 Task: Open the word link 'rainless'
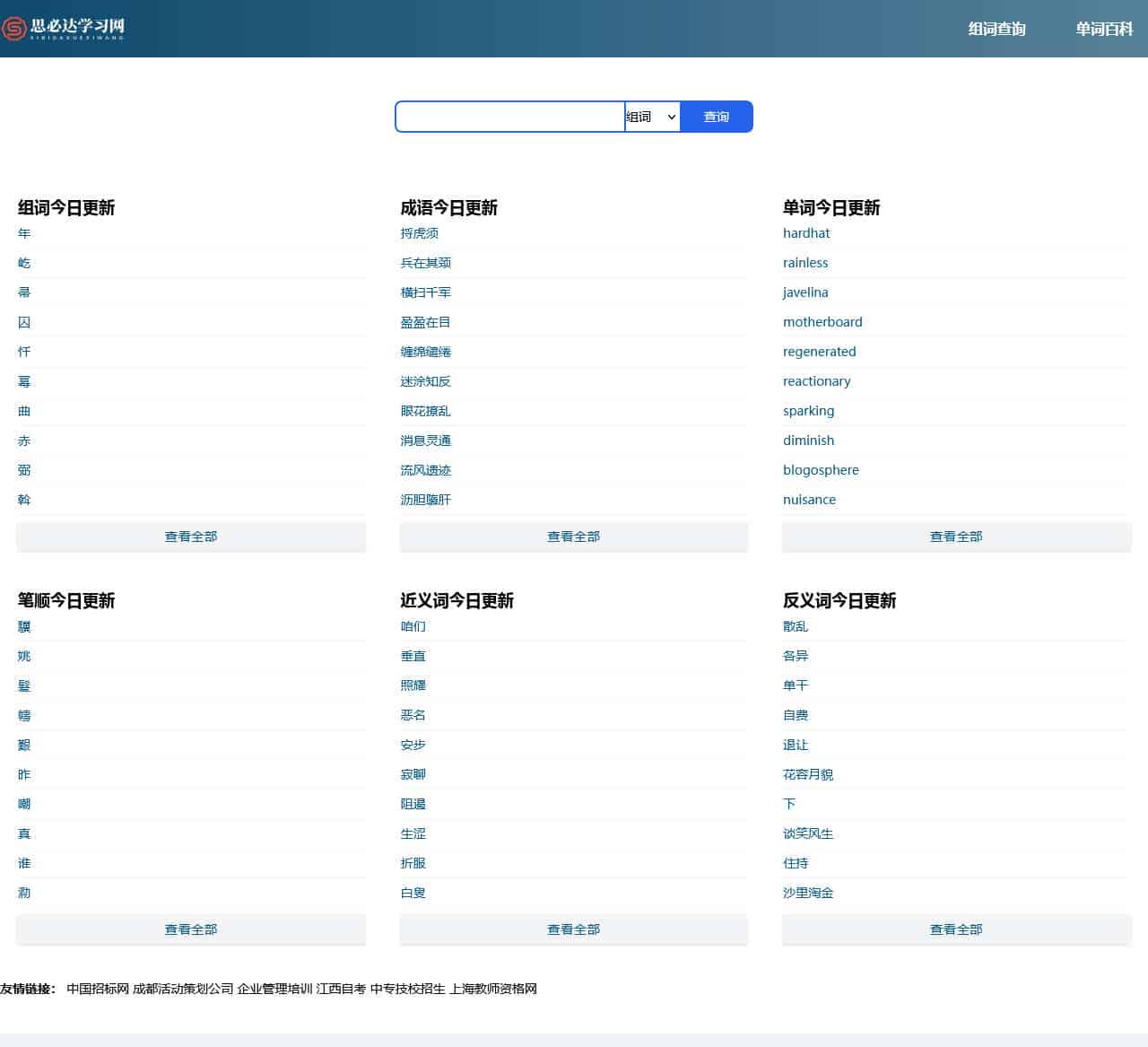[x=804, y=263]
